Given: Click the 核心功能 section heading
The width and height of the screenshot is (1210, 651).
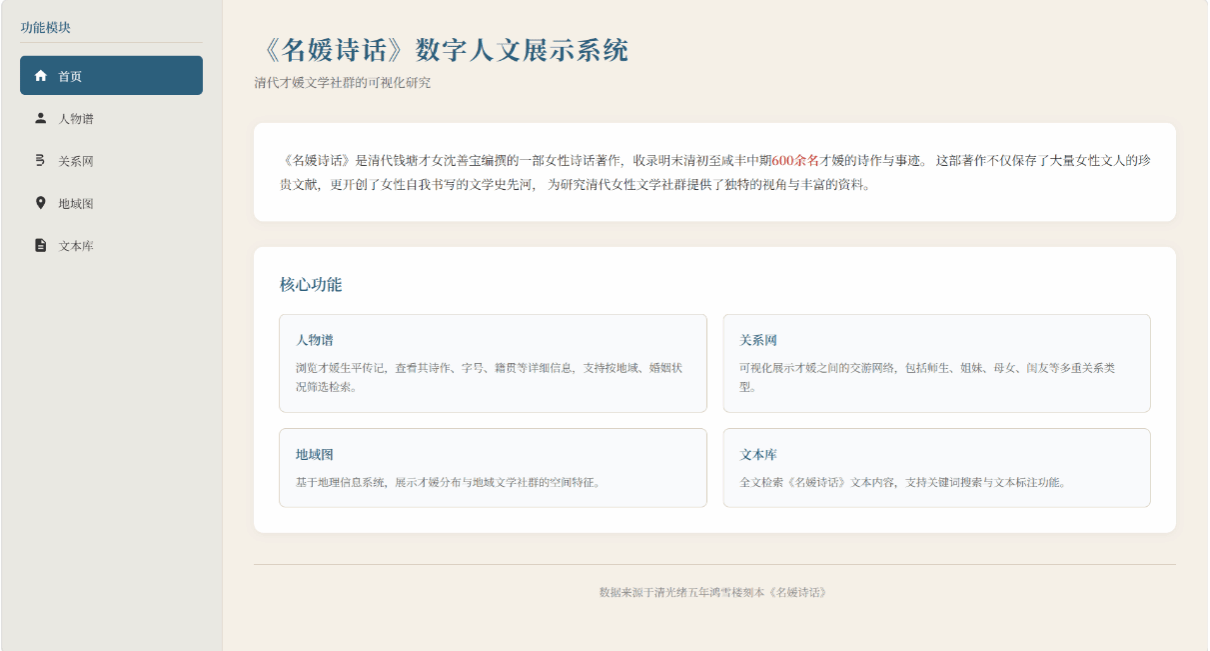Looking at the screenshot, I should [x=311, y=285].
